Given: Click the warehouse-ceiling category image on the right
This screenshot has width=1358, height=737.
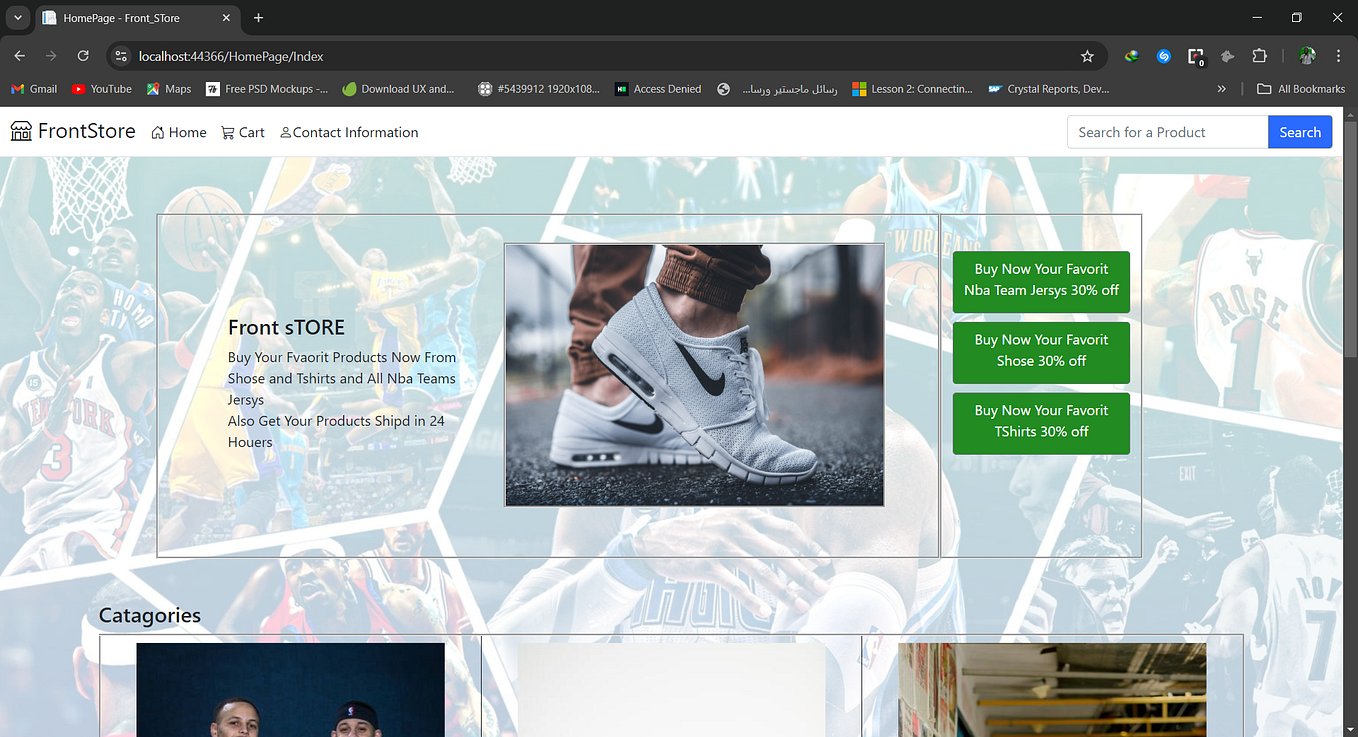Looking at the screenshot, I should coord(1052,689).
